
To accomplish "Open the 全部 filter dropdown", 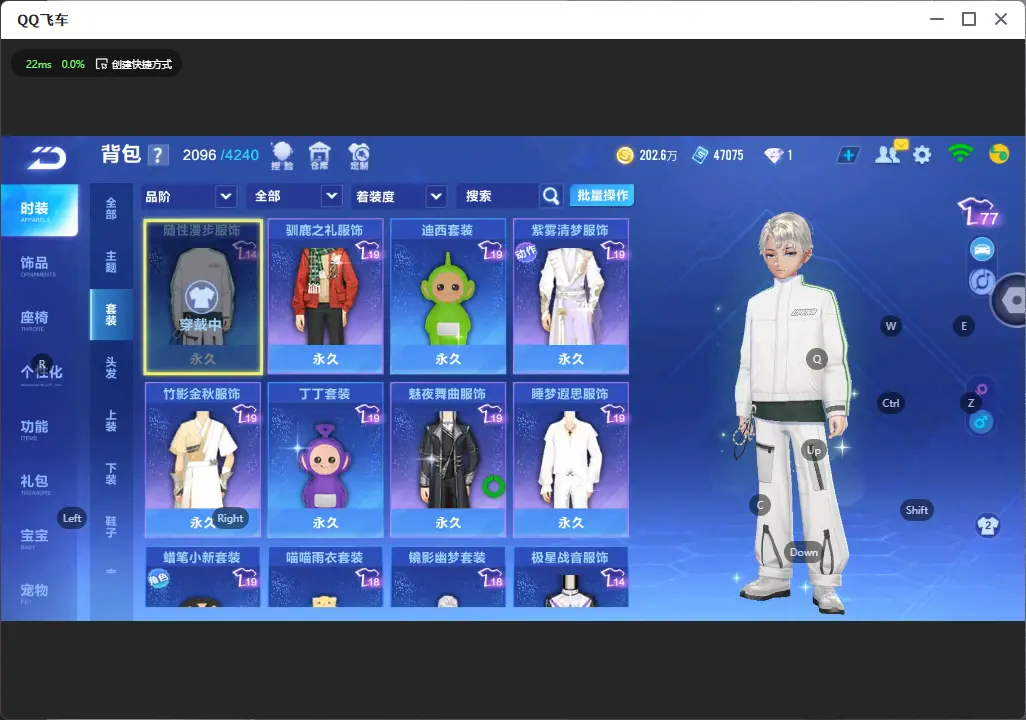I will click(296, 196).
